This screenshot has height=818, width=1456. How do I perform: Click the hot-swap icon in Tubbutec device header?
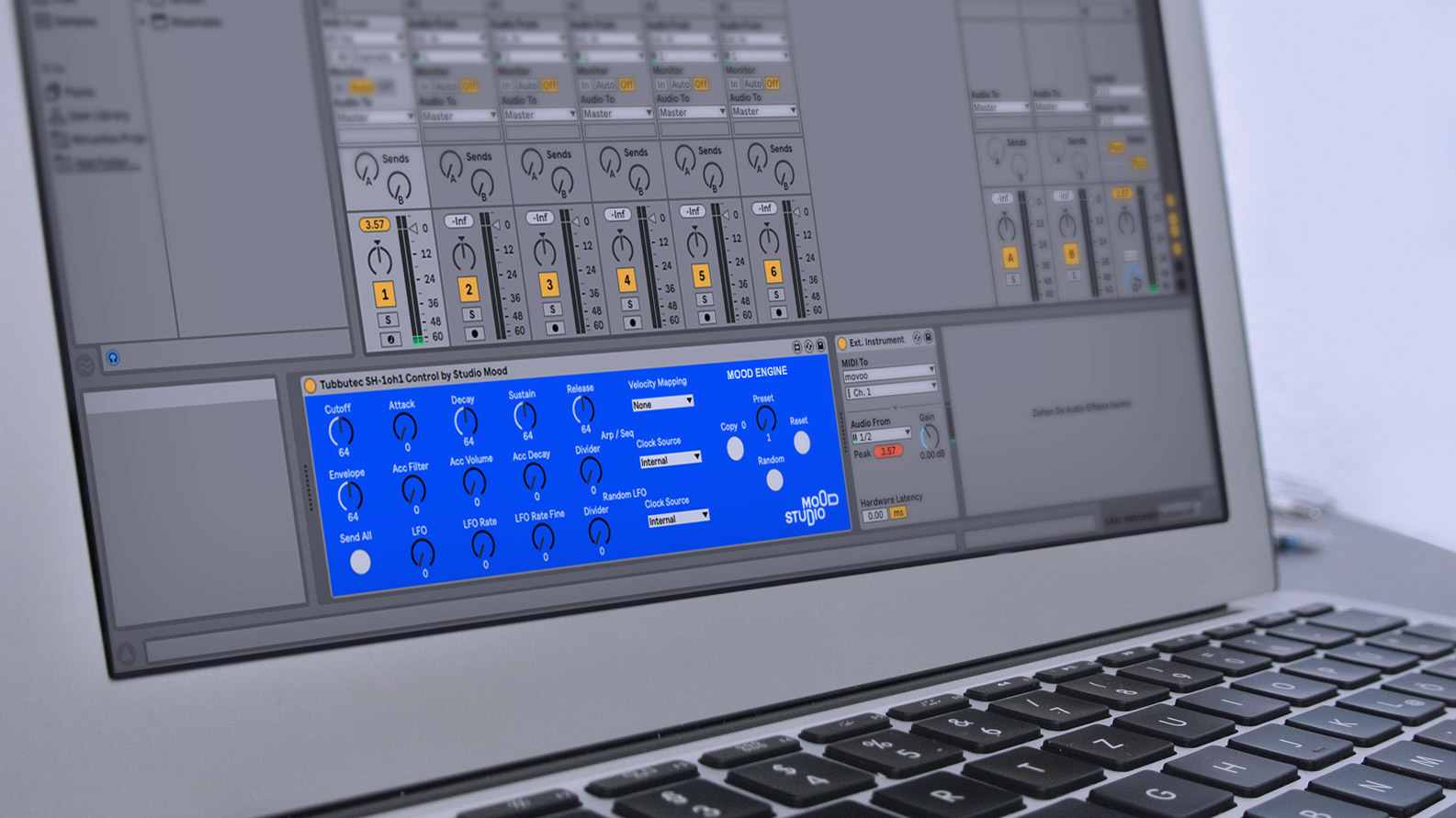[808, 347]
